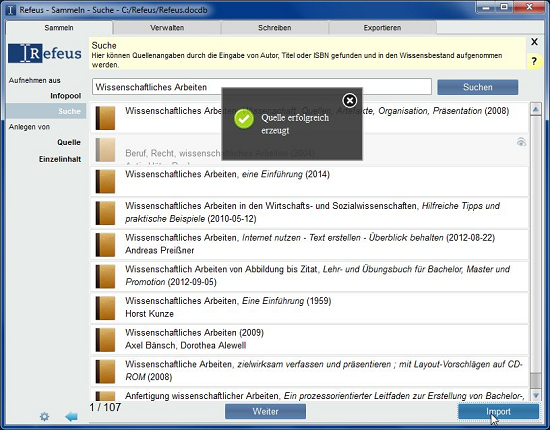Select result 'zielwirksam verfassen und präsentieren'
The height and width of the screenshot is (430, 550).
[x=309, y=371]
